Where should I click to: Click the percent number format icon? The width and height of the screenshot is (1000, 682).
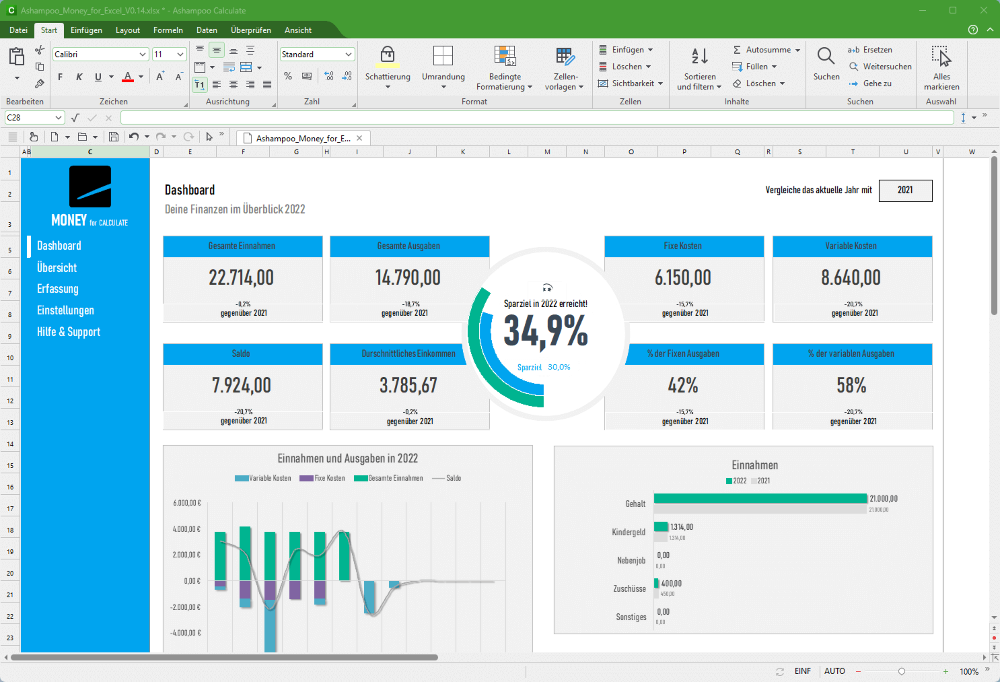(x=288, y=76)
